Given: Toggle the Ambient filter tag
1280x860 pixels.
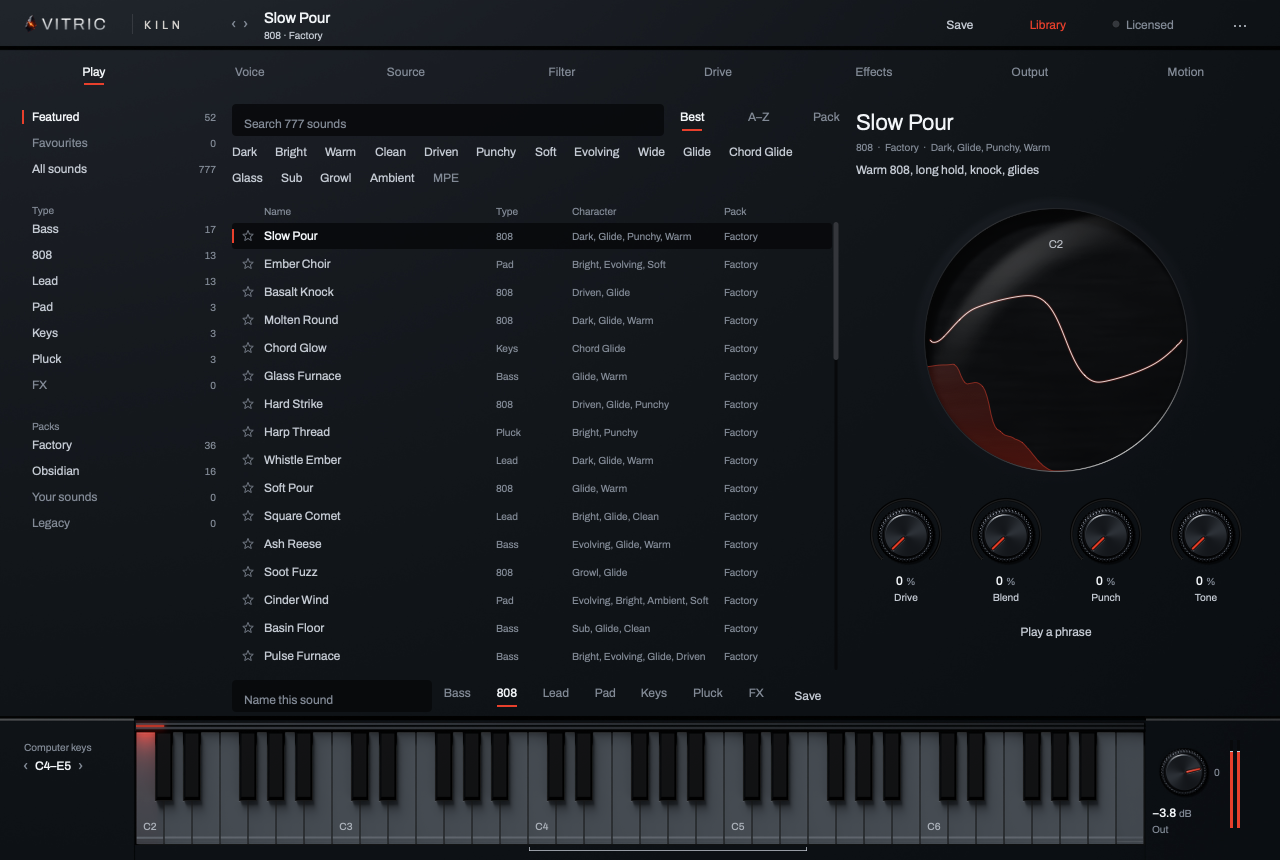Looking at the screenshot, I should coord(392,178).
